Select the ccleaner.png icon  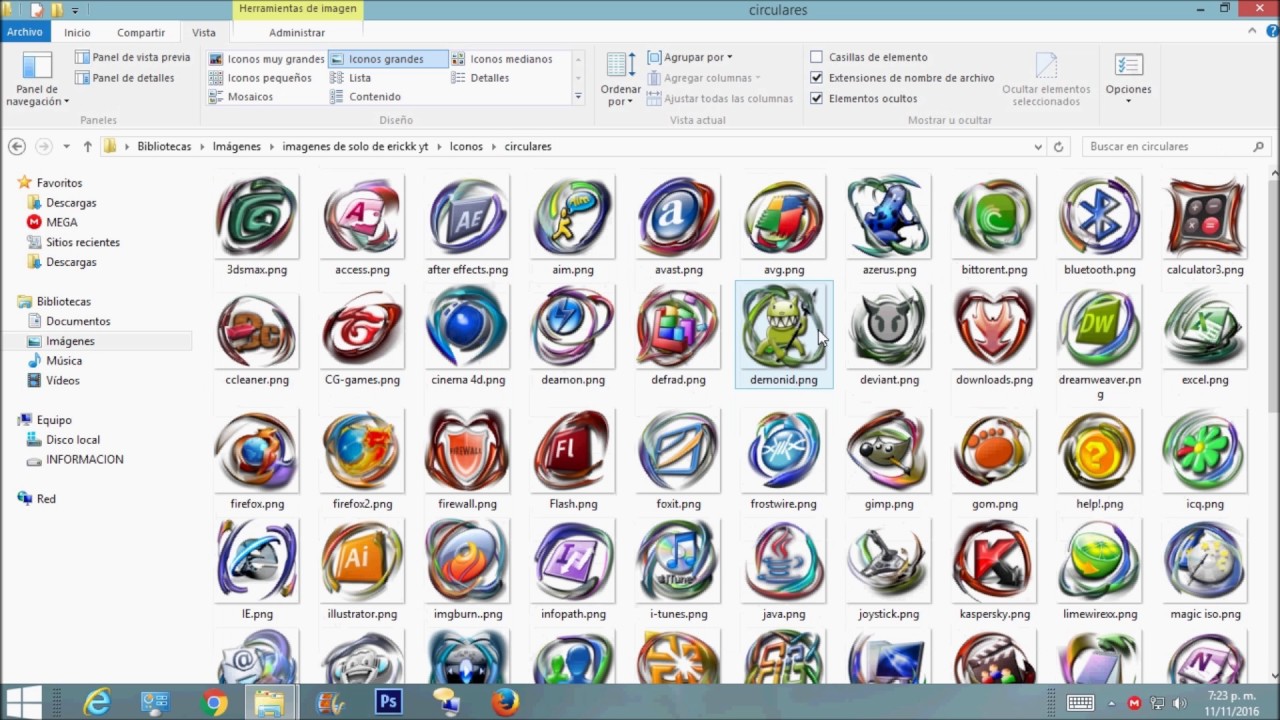[x=257, y=328]
